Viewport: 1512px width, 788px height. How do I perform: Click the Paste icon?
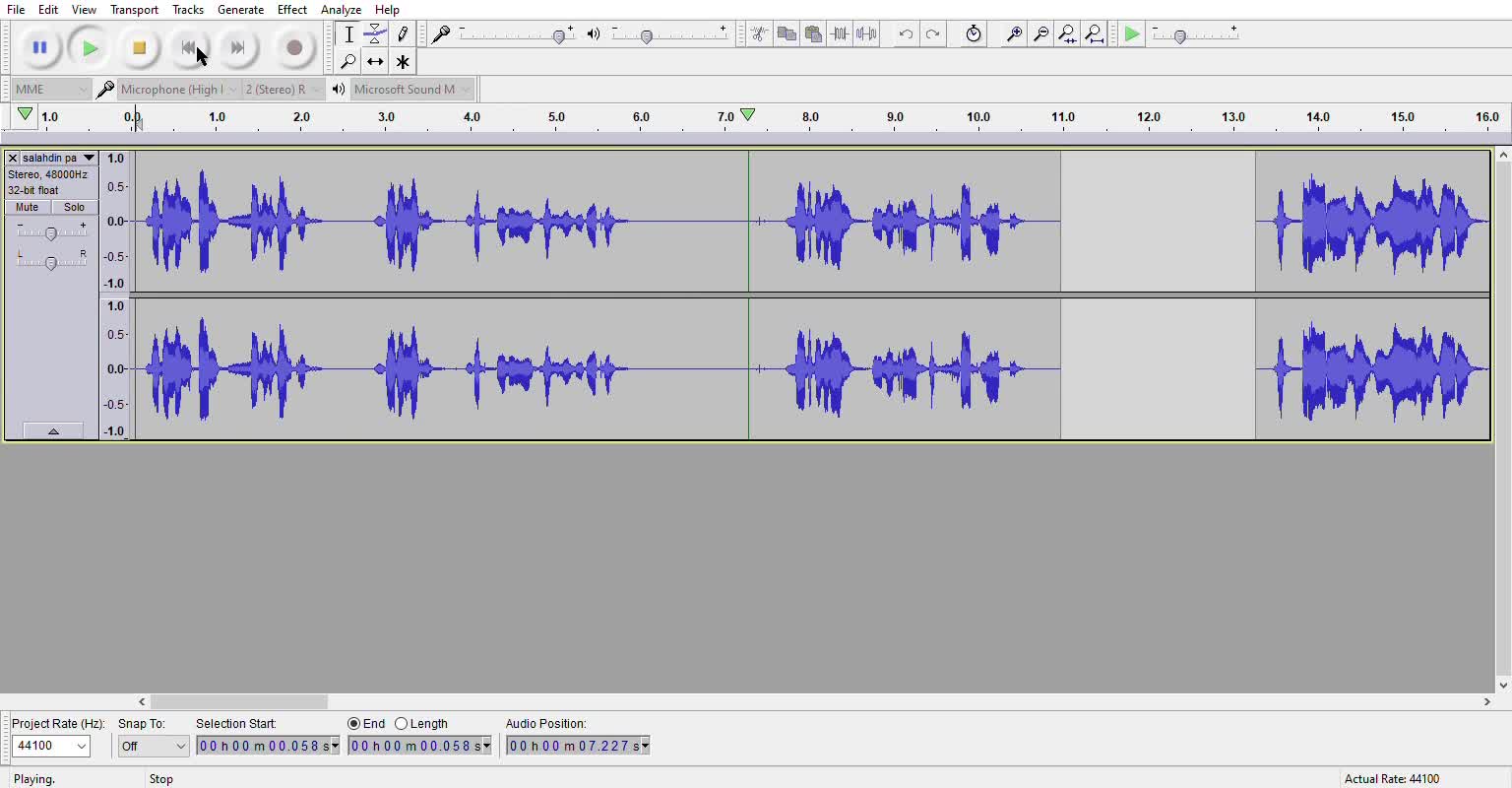coord(813,34)
